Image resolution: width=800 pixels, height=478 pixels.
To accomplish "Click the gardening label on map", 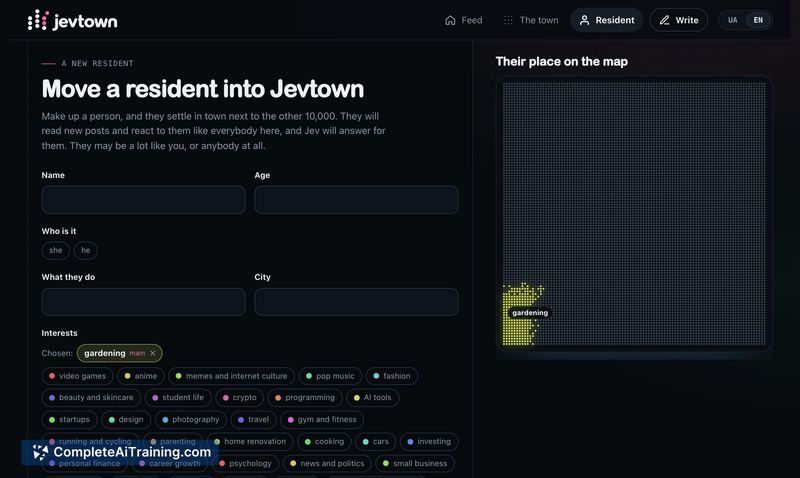I will [x=530, y=313].
